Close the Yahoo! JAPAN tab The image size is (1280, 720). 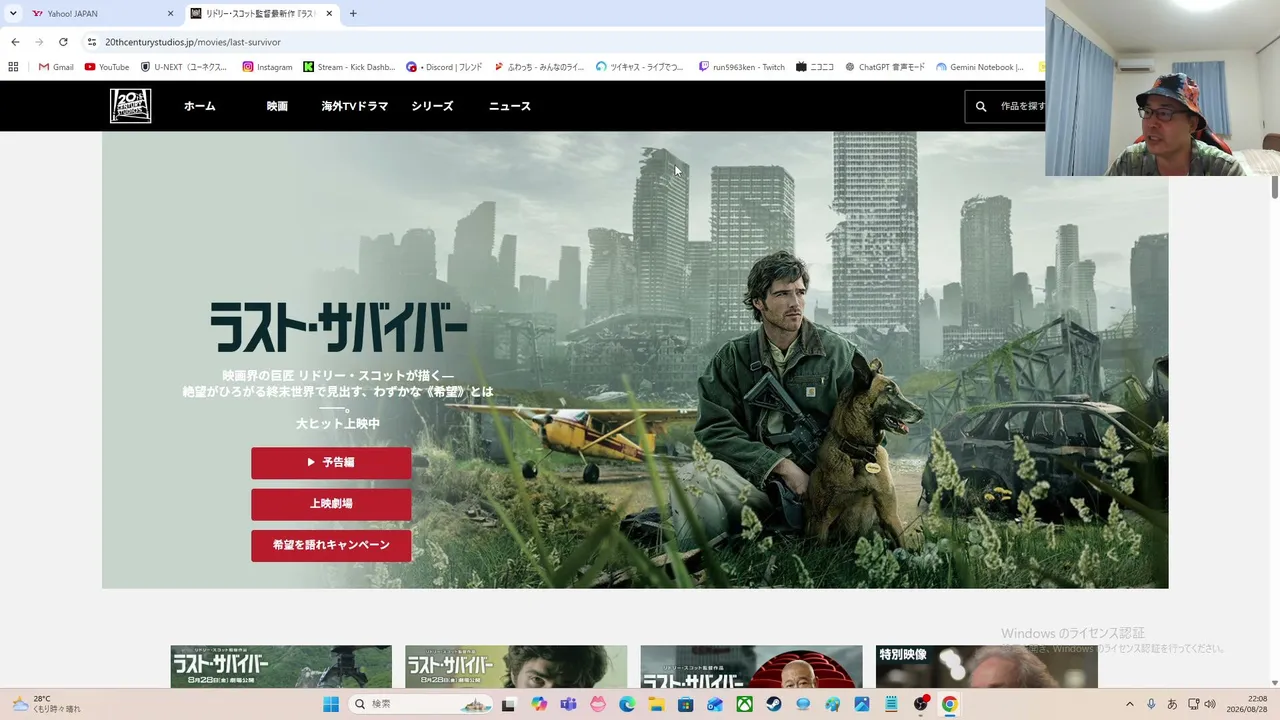click(170, 14)
